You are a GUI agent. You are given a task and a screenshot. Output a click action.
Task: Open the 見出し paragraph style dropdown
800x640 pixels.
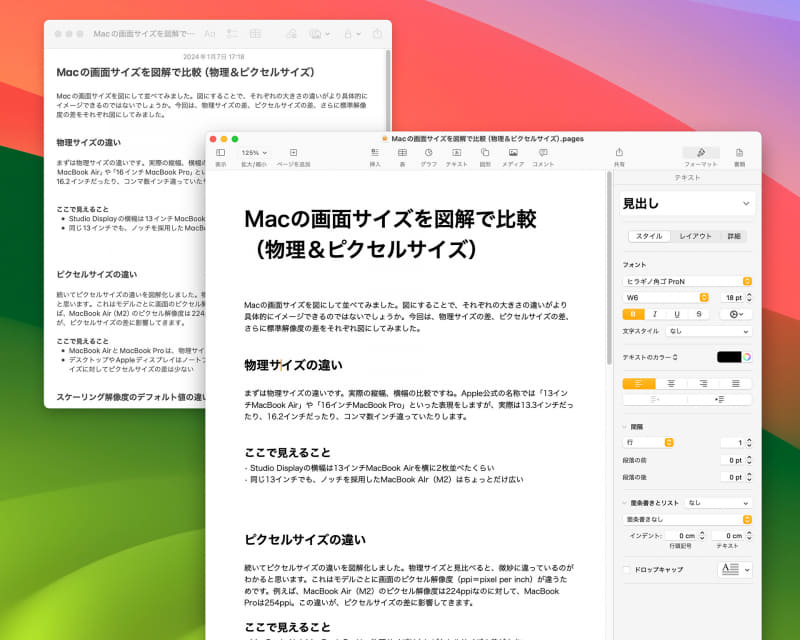[686, 204]
